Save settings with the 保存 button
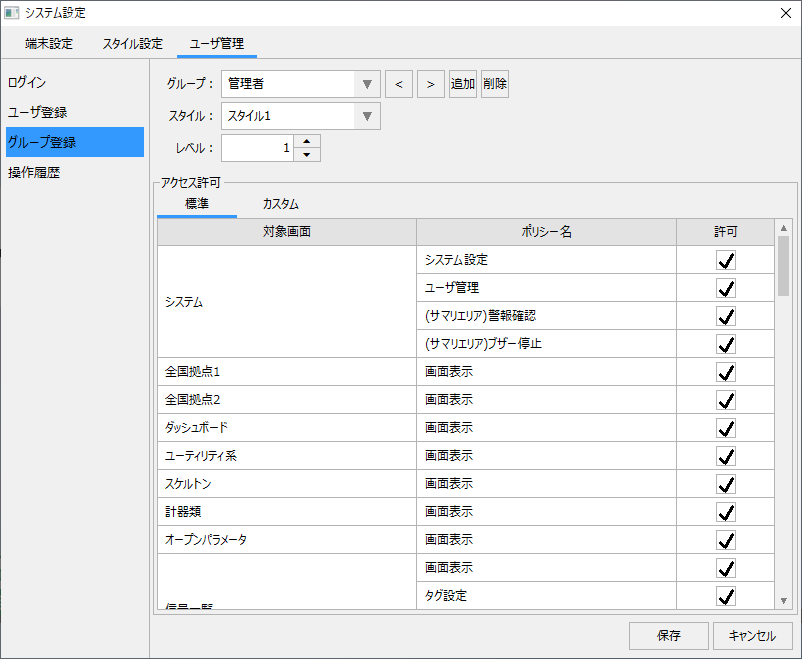The image size is (802, 659). (669, 635)
